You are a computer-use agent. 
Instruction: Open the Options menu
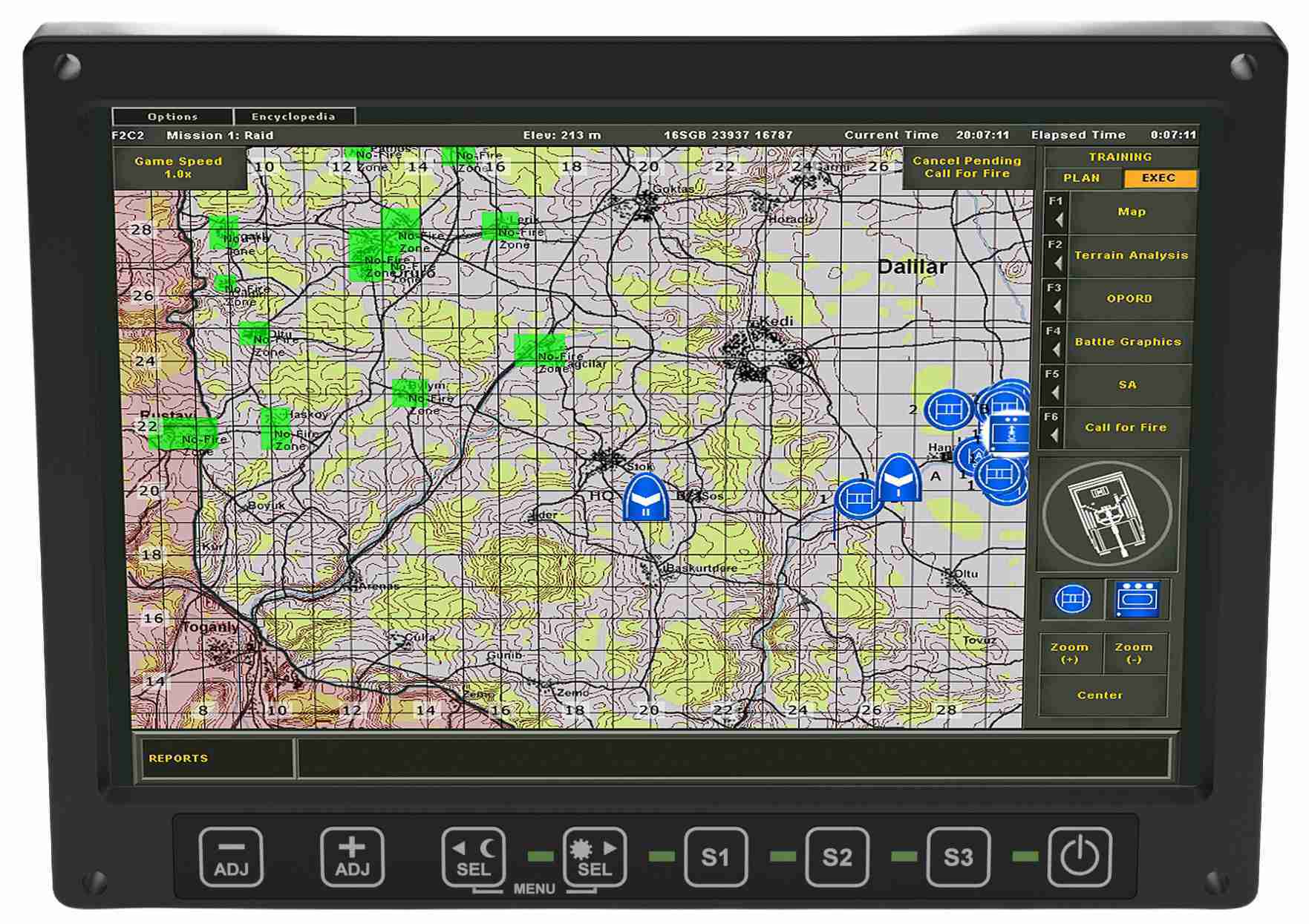[x=172, y=117]
